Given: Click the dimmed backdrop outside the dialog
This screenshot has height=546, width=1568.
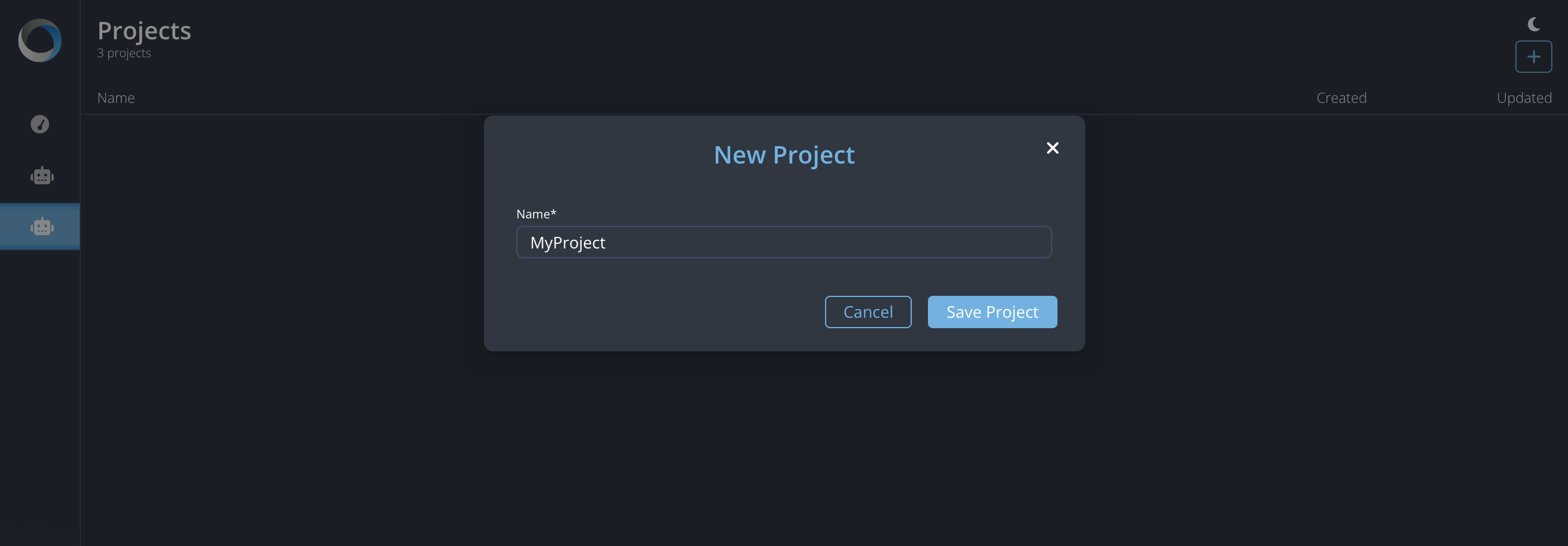Looking at the screenshot, I should (x=784, y=450).
